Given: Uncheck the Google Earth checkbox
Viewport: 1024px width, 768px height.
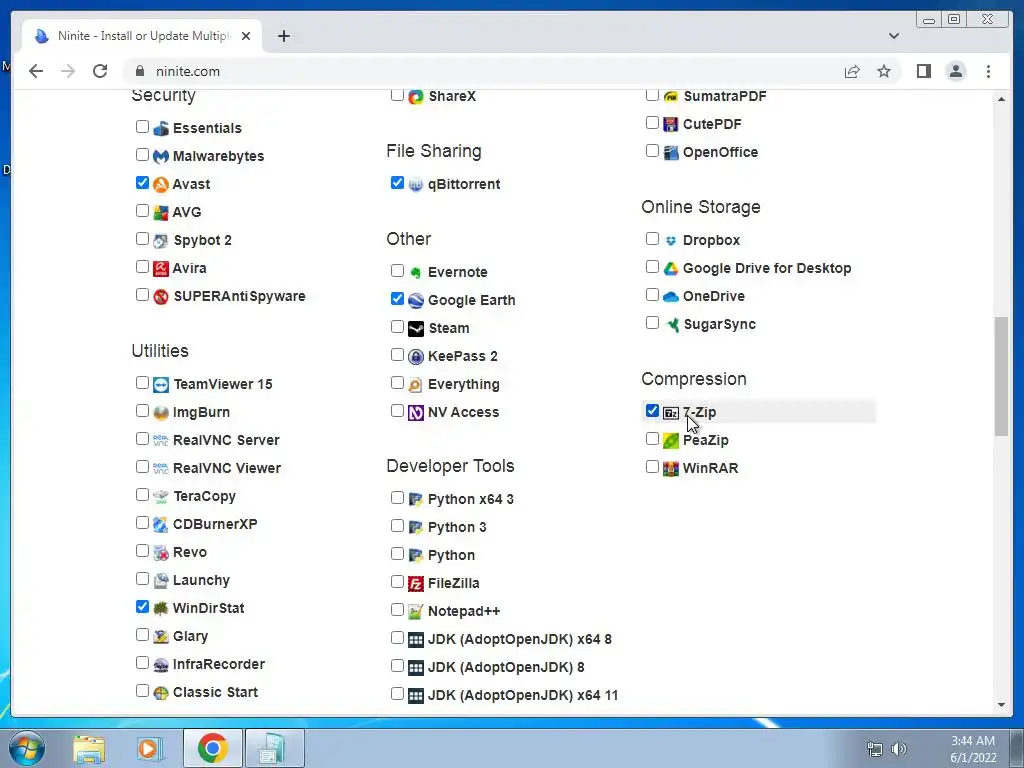Looking at the screenshot, I should [x=397, y=299].
